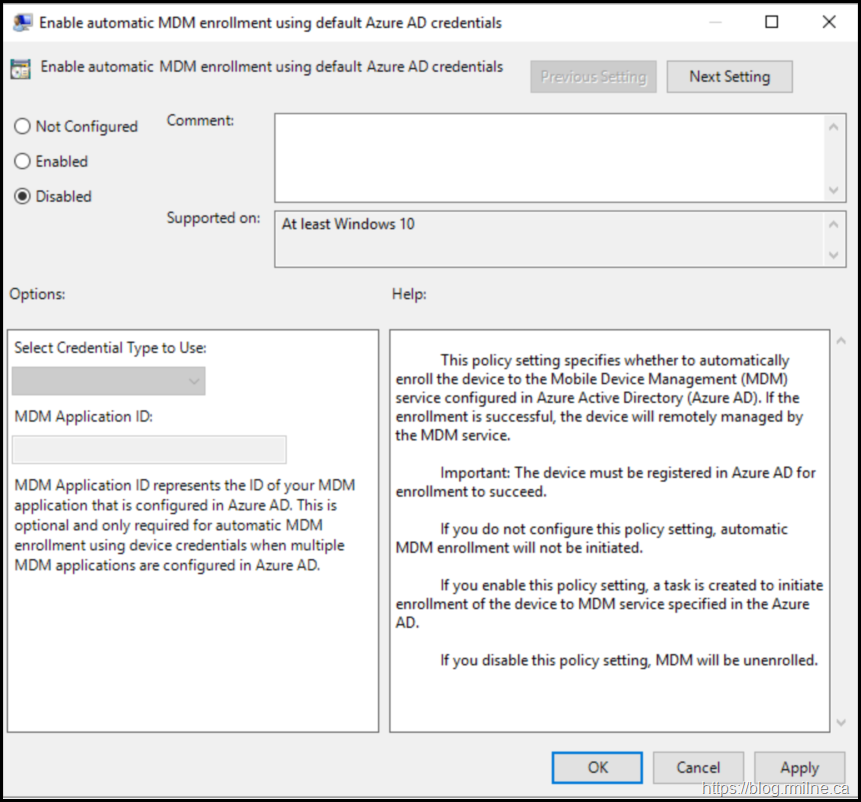Apply the policy setting changes

pos(799,768)
